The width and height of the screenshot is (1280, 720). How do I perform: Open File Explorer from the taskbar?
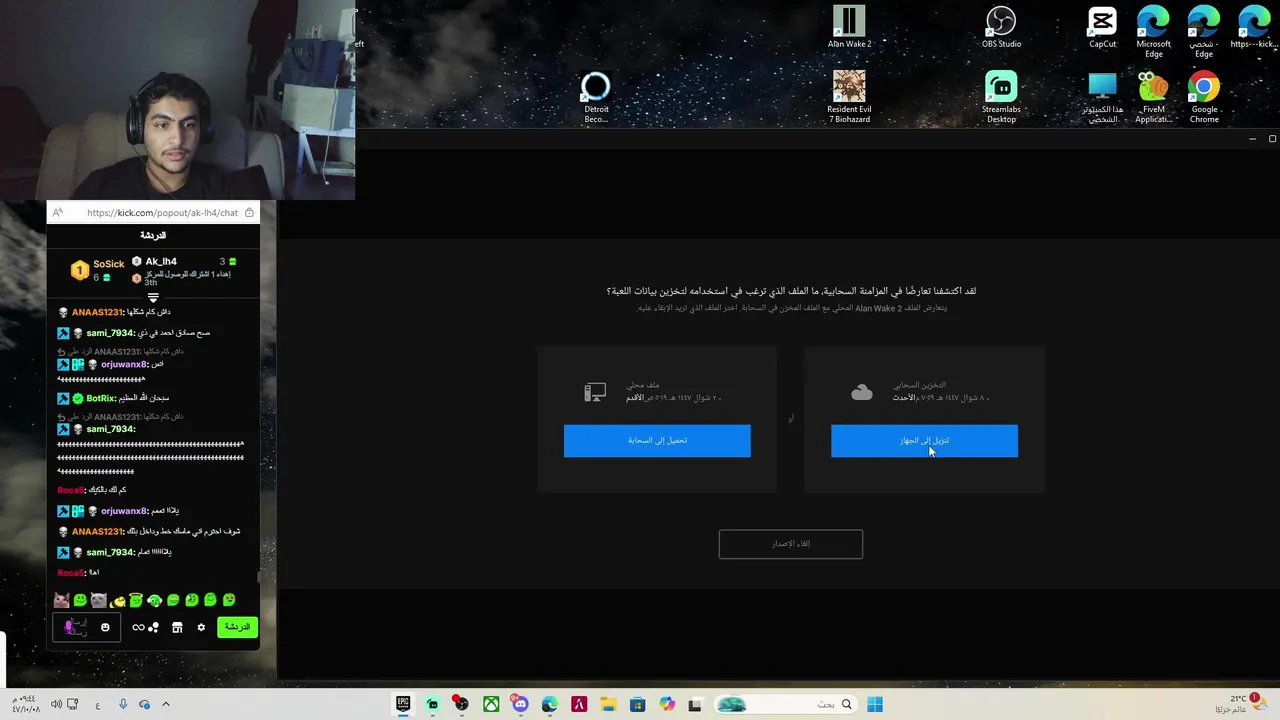608,705
